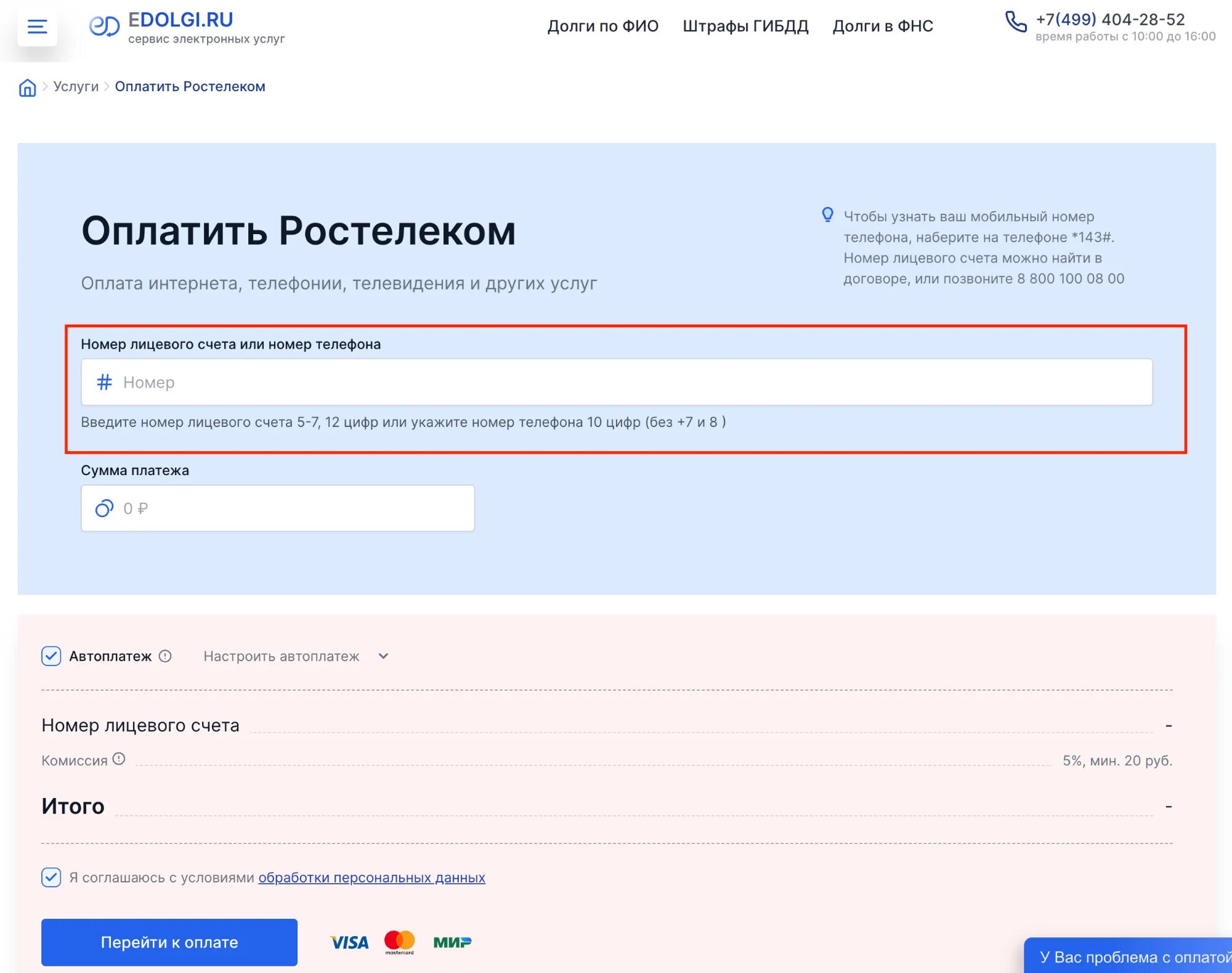Click the # icon inside the number field
The height and width of the screenshot is (973, 1232).
click(105, 382)
